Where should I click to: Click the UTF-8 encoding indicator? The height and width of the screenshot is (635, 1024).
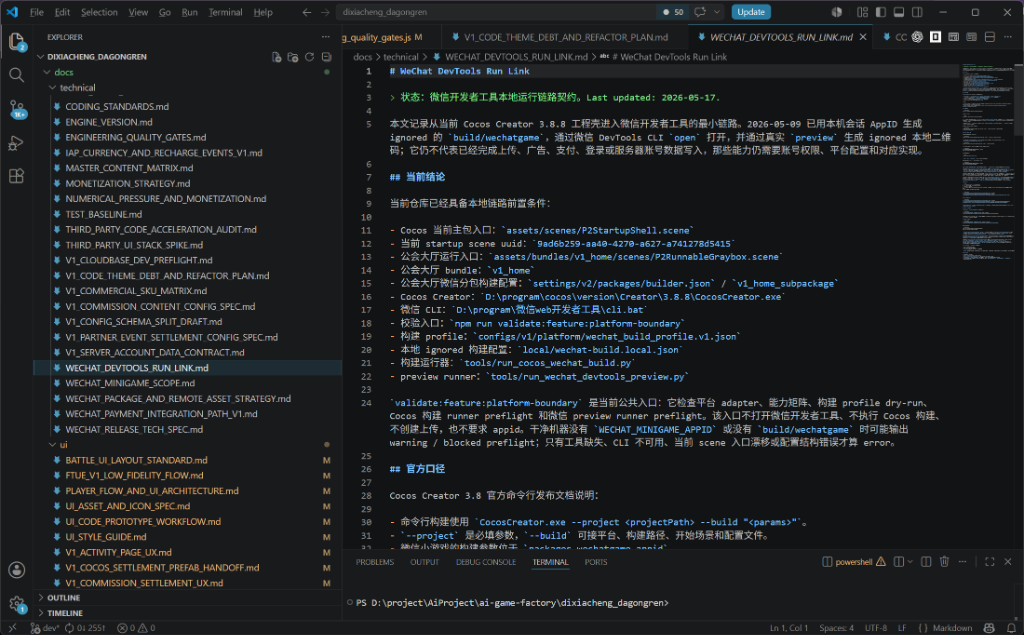pos(876,628)
